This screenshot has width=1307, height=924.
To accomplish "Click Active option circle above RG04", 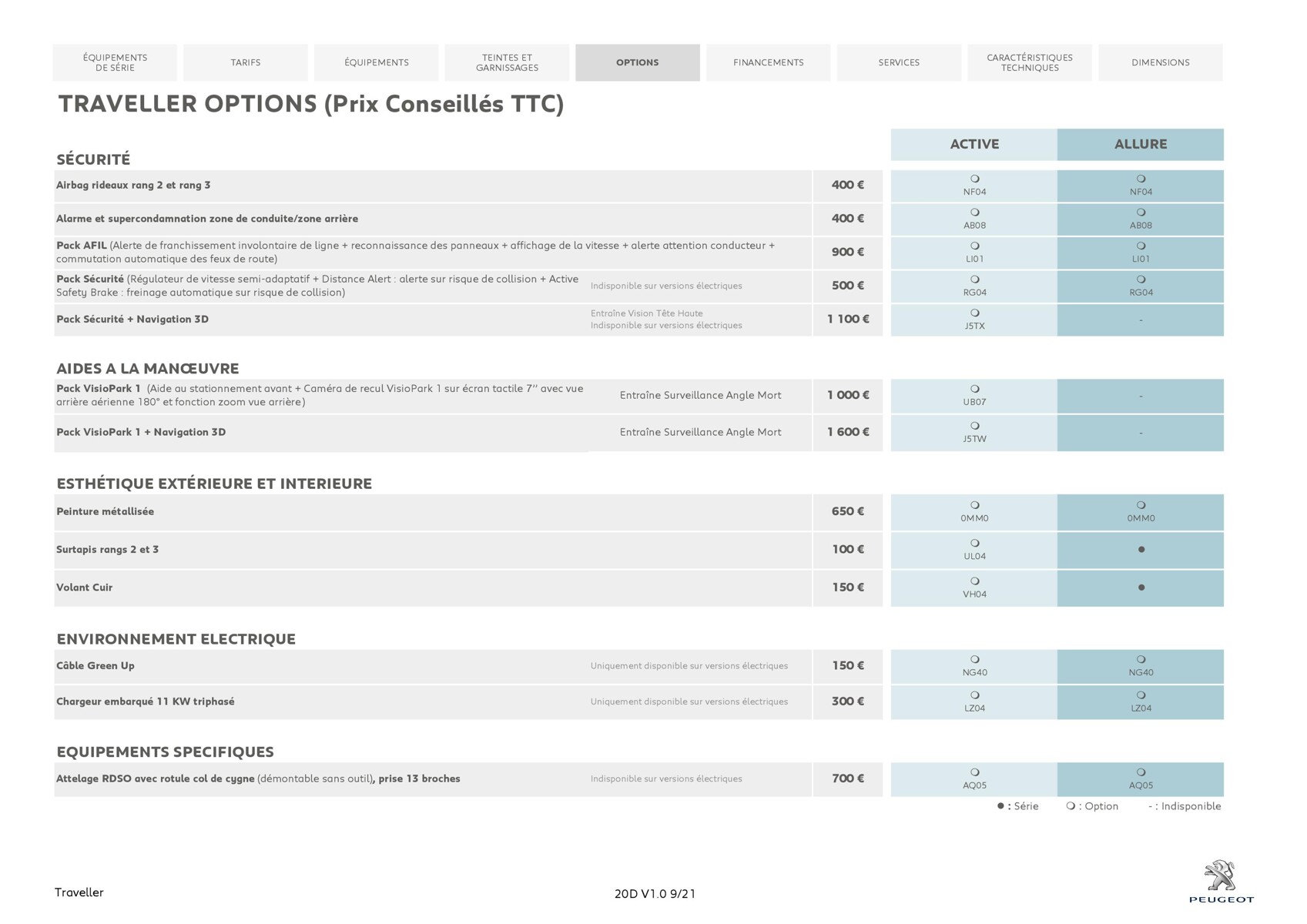I will (974, 280).
